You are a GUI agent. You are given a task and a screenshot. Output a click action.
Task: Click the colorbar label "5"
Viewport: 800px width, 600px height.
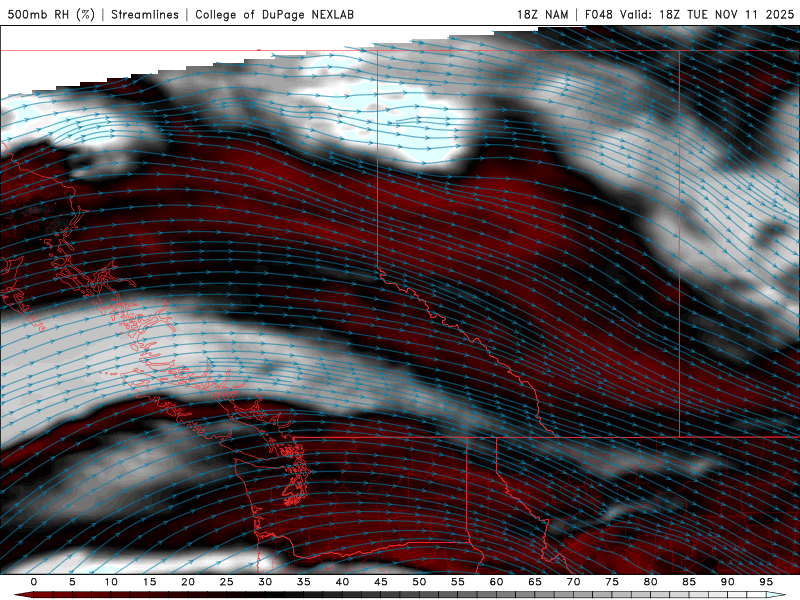[x=72, y=582]
